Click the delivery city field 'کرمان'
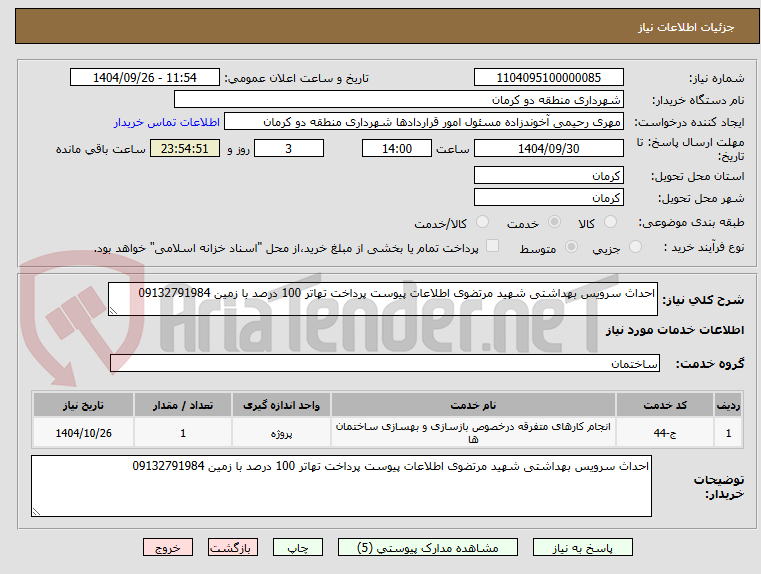 coord(548,197)
